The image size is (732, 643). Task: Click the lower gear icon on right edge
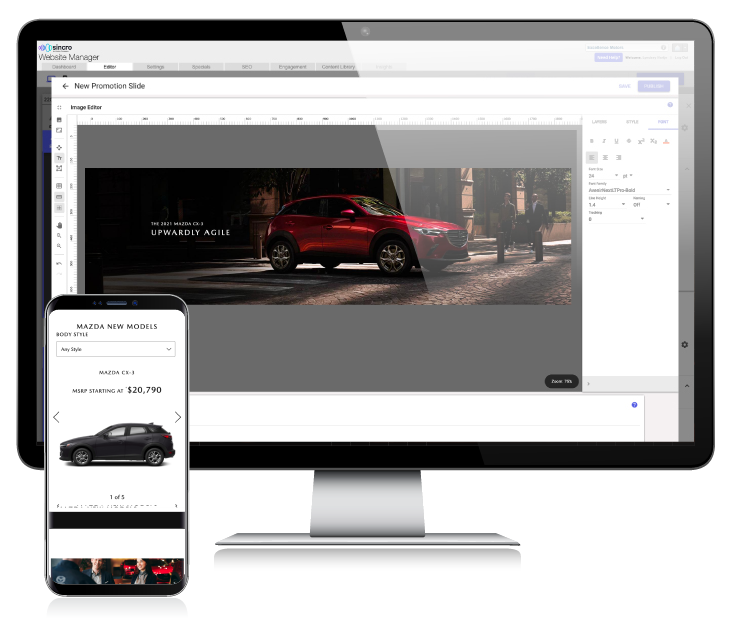pyautogui.click(x=685, y=345)
